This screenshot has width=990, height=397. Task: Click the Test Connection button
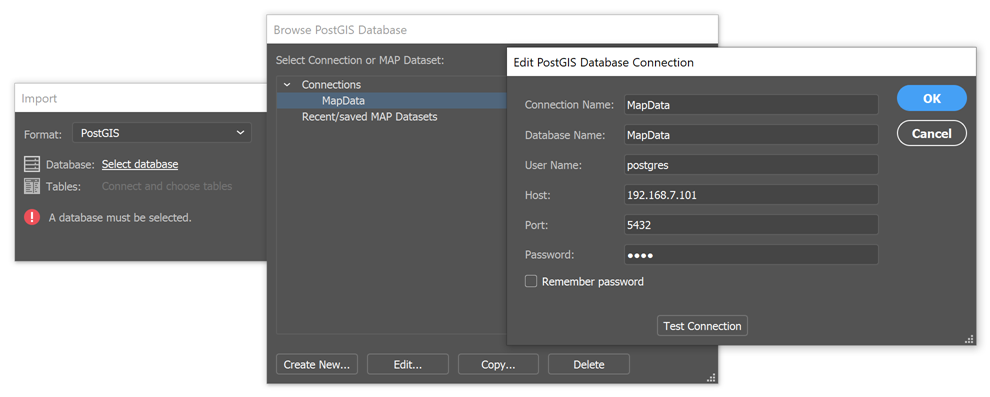(702, 326)
